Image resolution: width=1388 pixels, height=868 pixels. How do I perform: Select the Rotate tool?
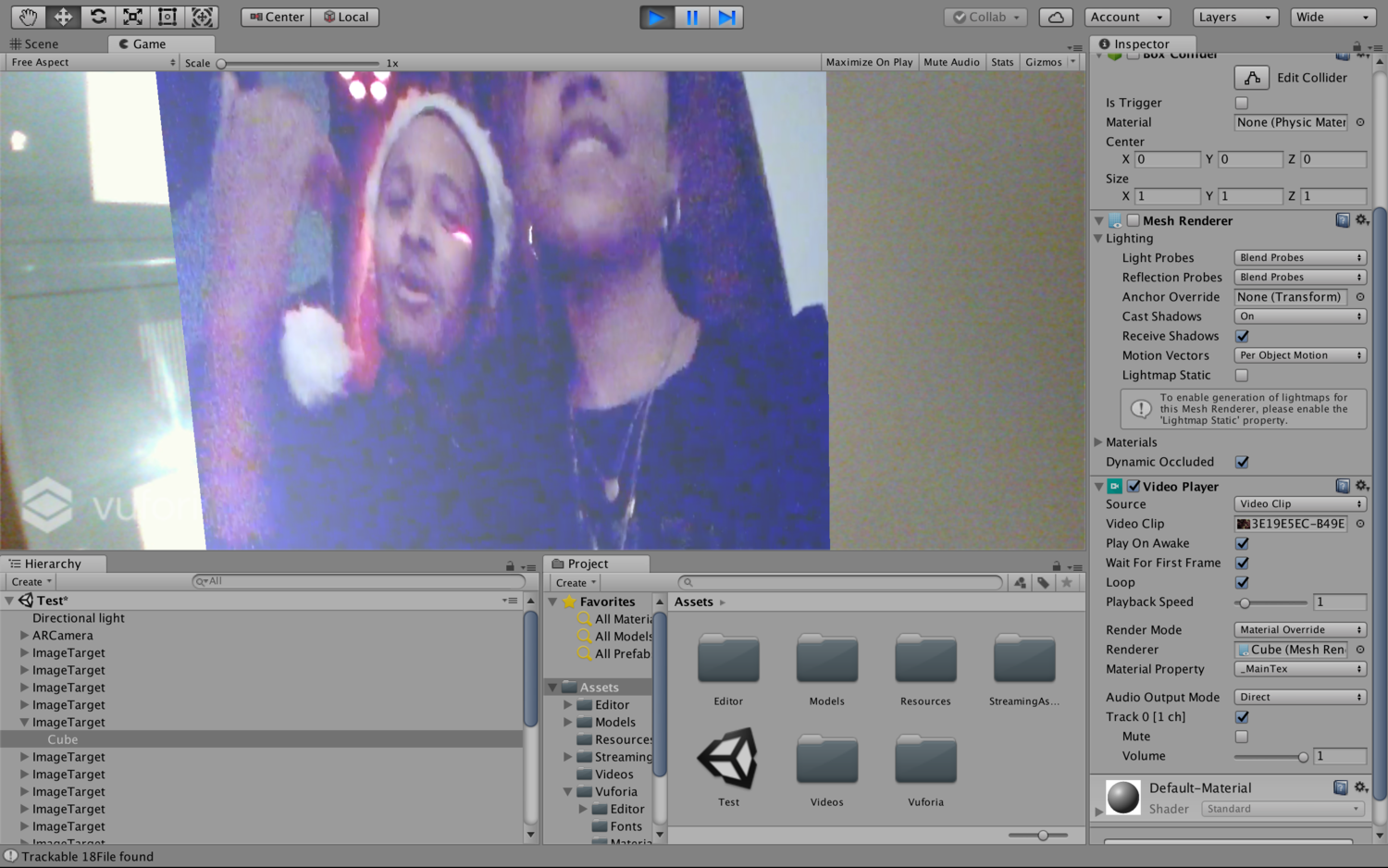point(97,17)
